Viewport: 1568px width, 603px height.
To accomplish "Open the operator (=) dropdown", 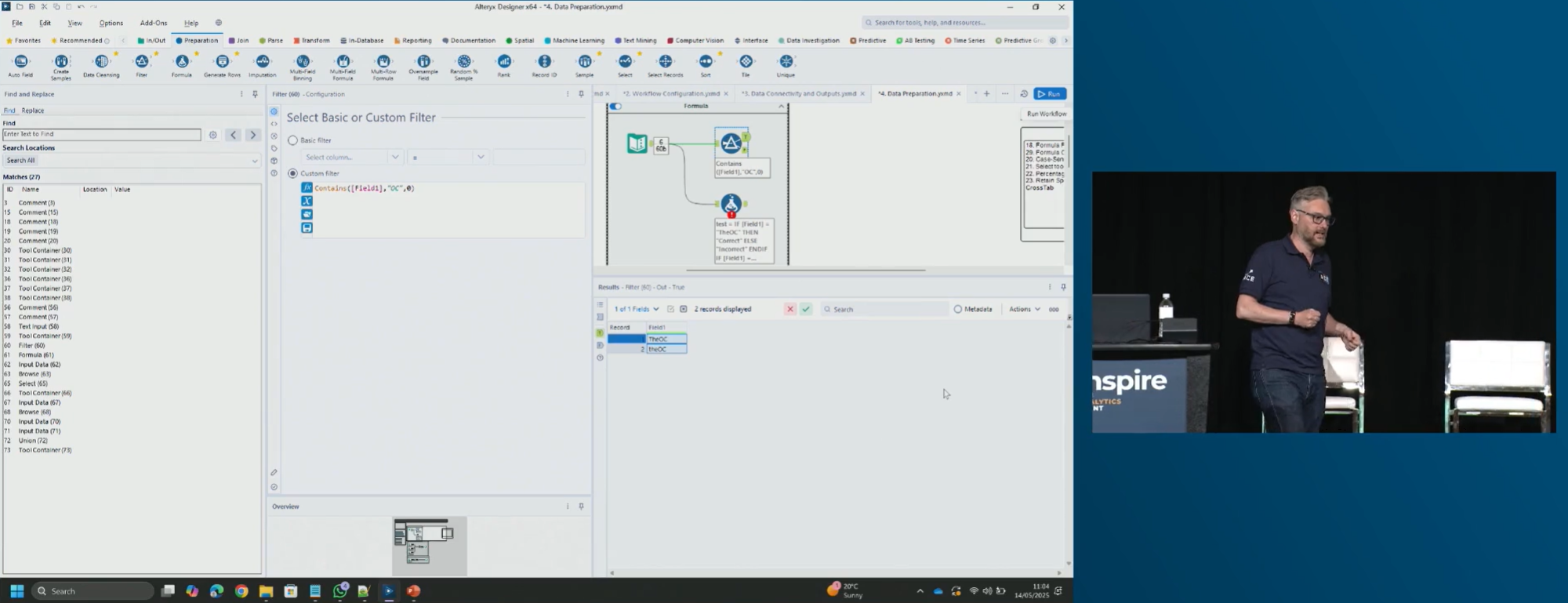I will pyautogui.click(x=448, y=158).
